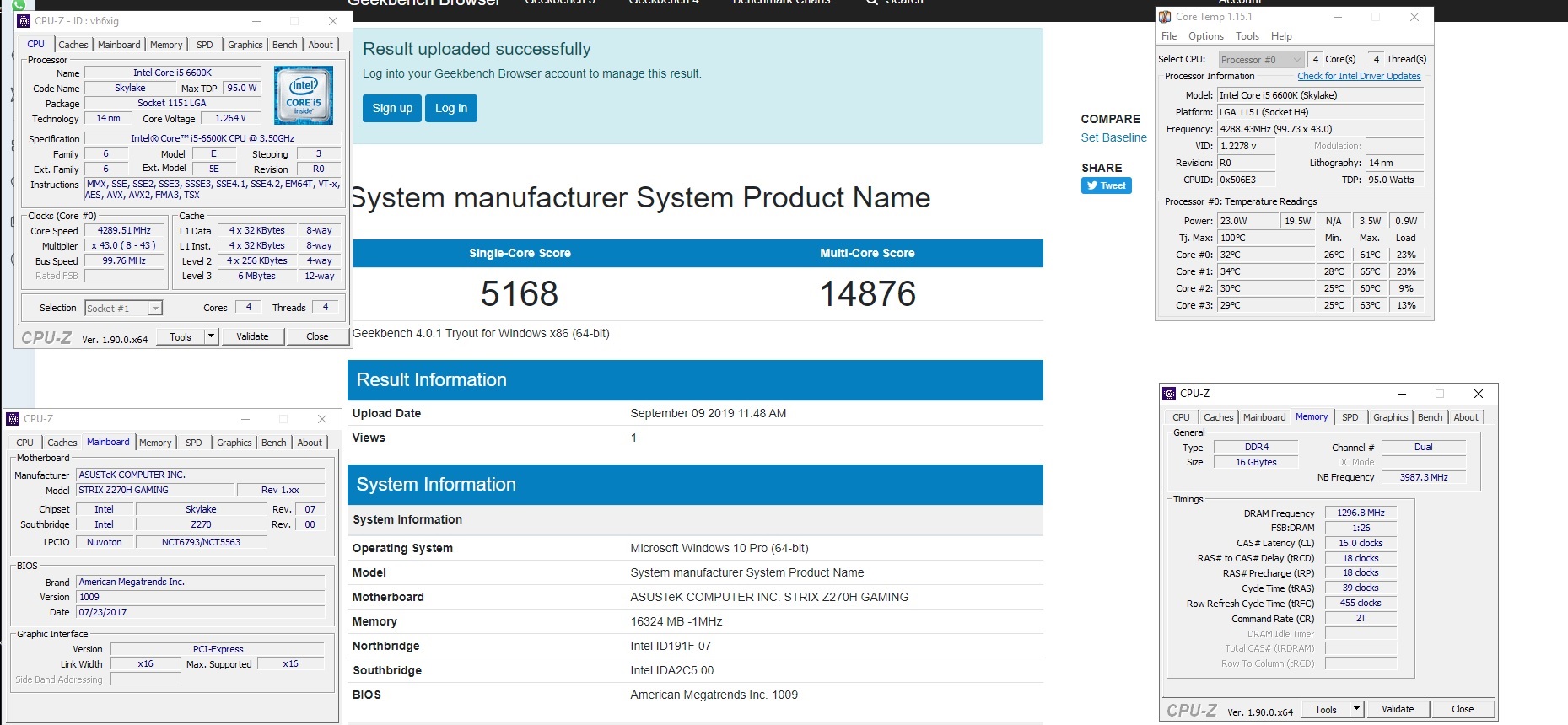Click Check for Intel Driver Updates link
Image resolution: width=1568 pixels, height=725 pixels.
[1359, 76]
